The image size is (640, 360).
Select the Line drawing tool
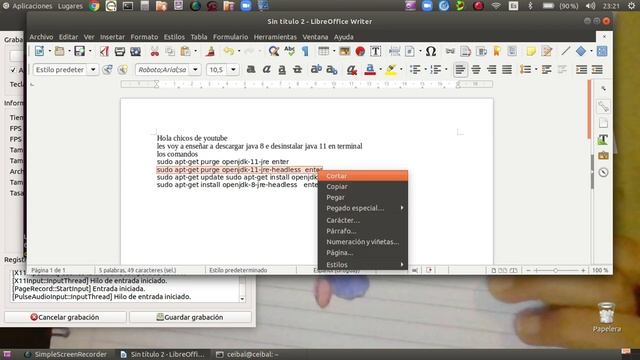(565, 51)
